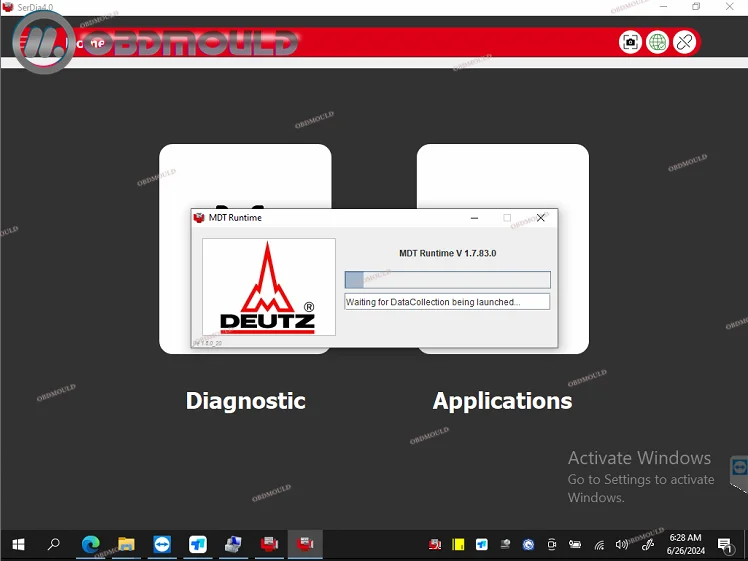Image resolution: width=748 pixels, height=561 pixels.
Task: Click the MDT Runtime progress bar
Action: click(447, 280)
